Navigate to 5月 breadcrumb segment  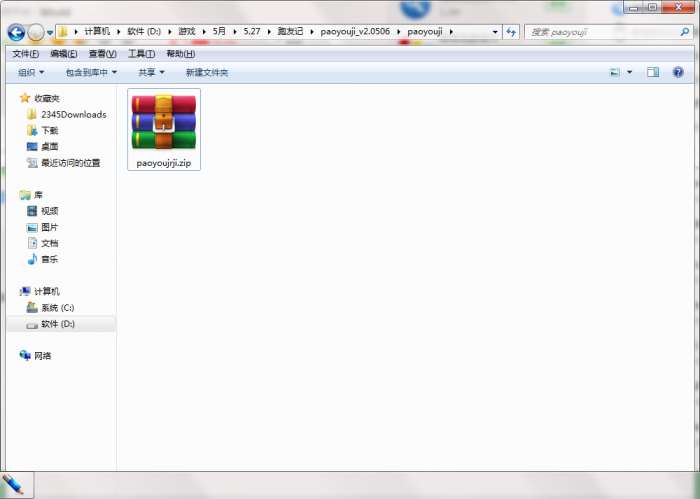(x=219, y=31)
